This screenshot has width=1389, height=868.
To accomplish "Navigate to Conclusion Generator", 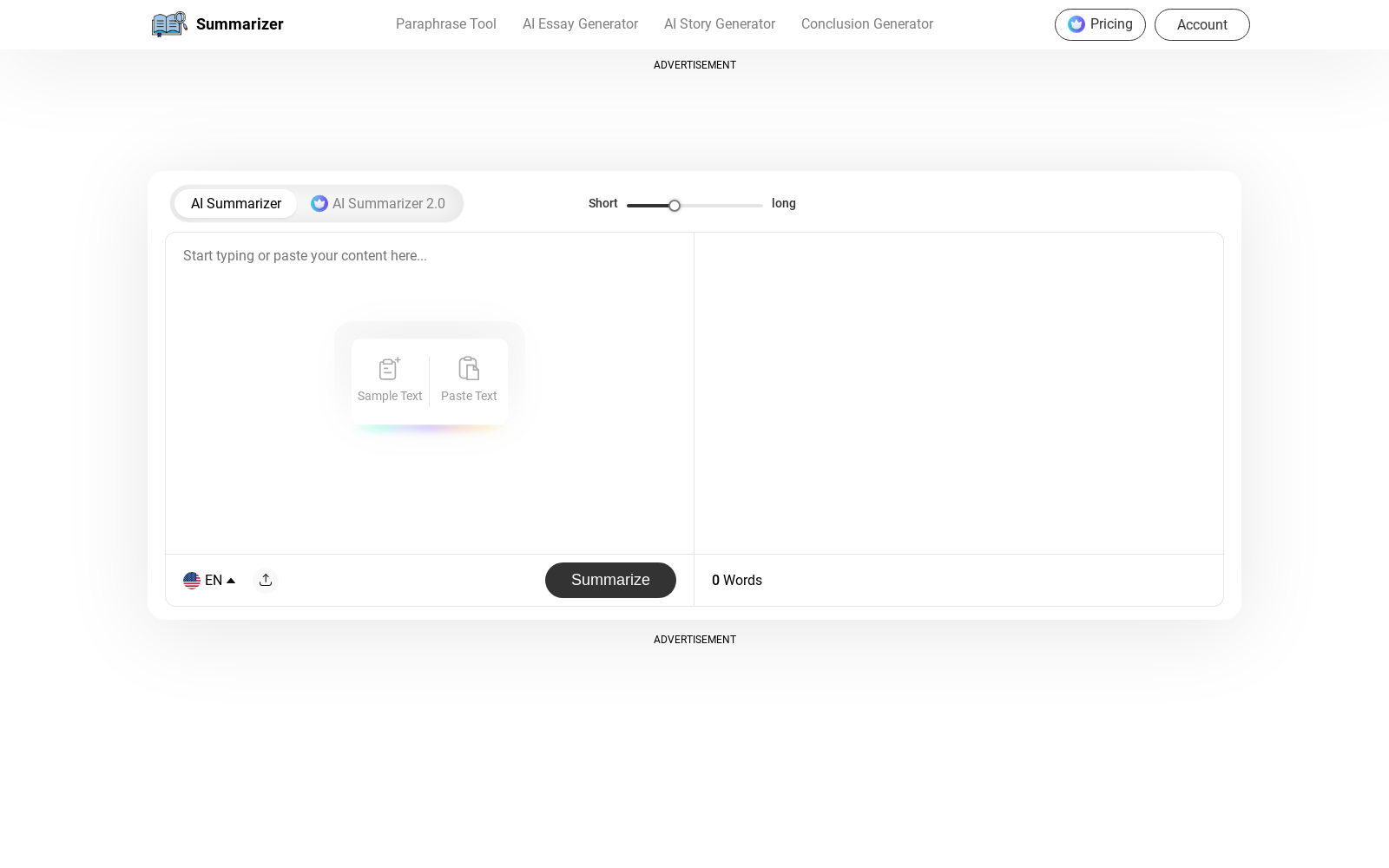I will click(x=867, y=24).
